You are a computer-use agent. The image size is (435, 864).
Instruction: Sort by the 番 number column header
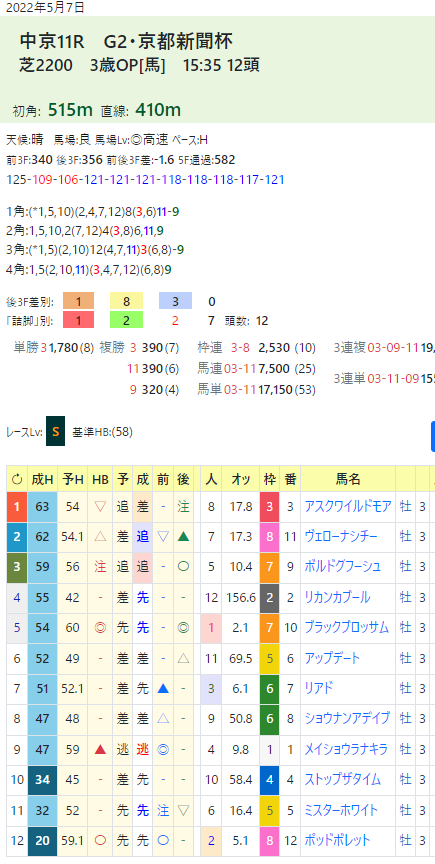[x=289, y=479]
